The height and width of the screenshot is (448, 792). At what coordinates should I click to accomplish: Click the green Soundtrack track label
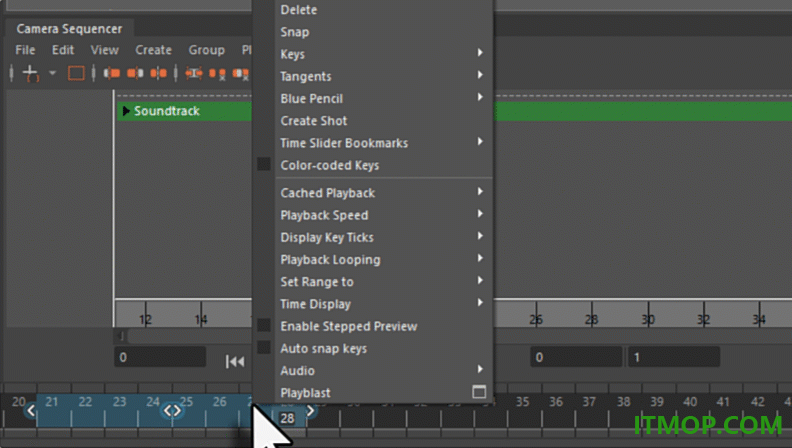point(167,111)
